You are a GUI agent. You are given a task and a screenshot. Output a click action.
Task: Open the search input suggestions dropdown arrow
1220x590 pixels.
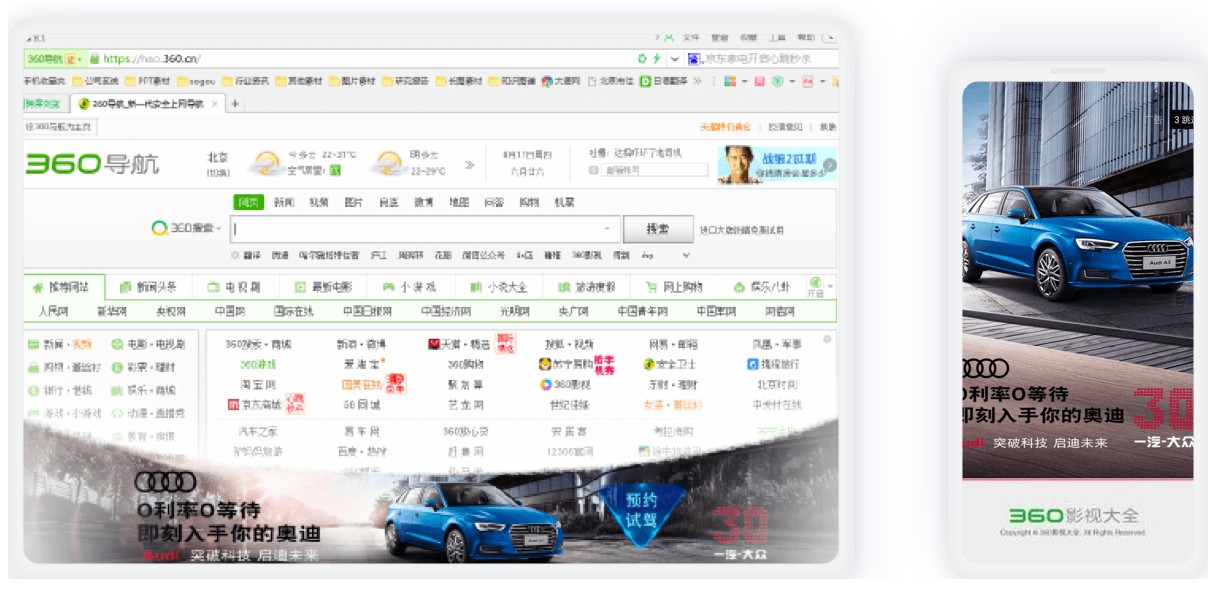(x=608, y=229)
